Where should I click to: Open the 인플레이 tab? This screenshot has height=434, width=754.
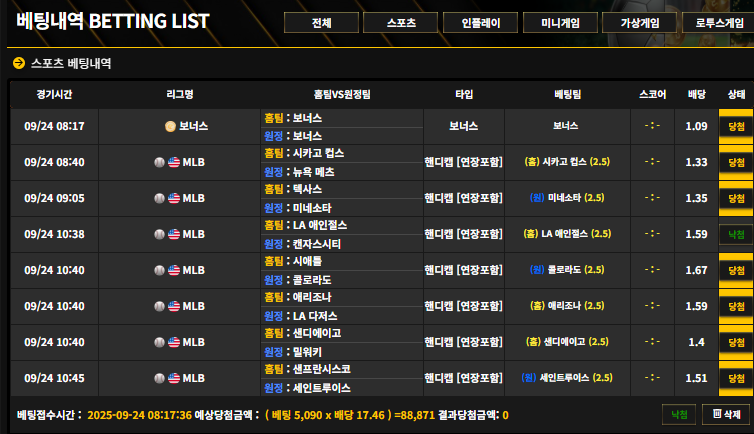(480, 23)
